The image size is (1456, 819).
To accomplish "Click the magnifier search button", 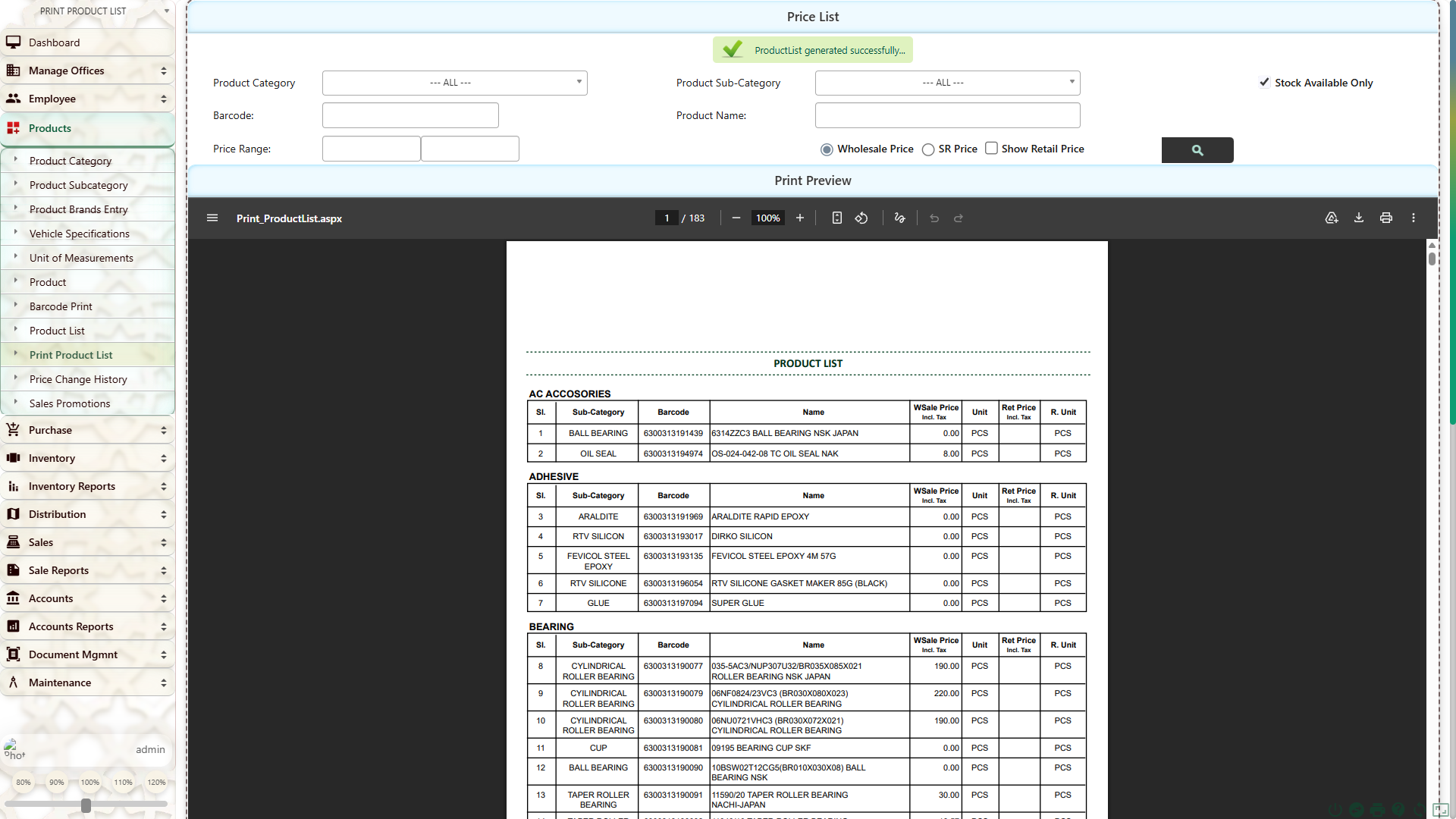I will (1197, 150).
